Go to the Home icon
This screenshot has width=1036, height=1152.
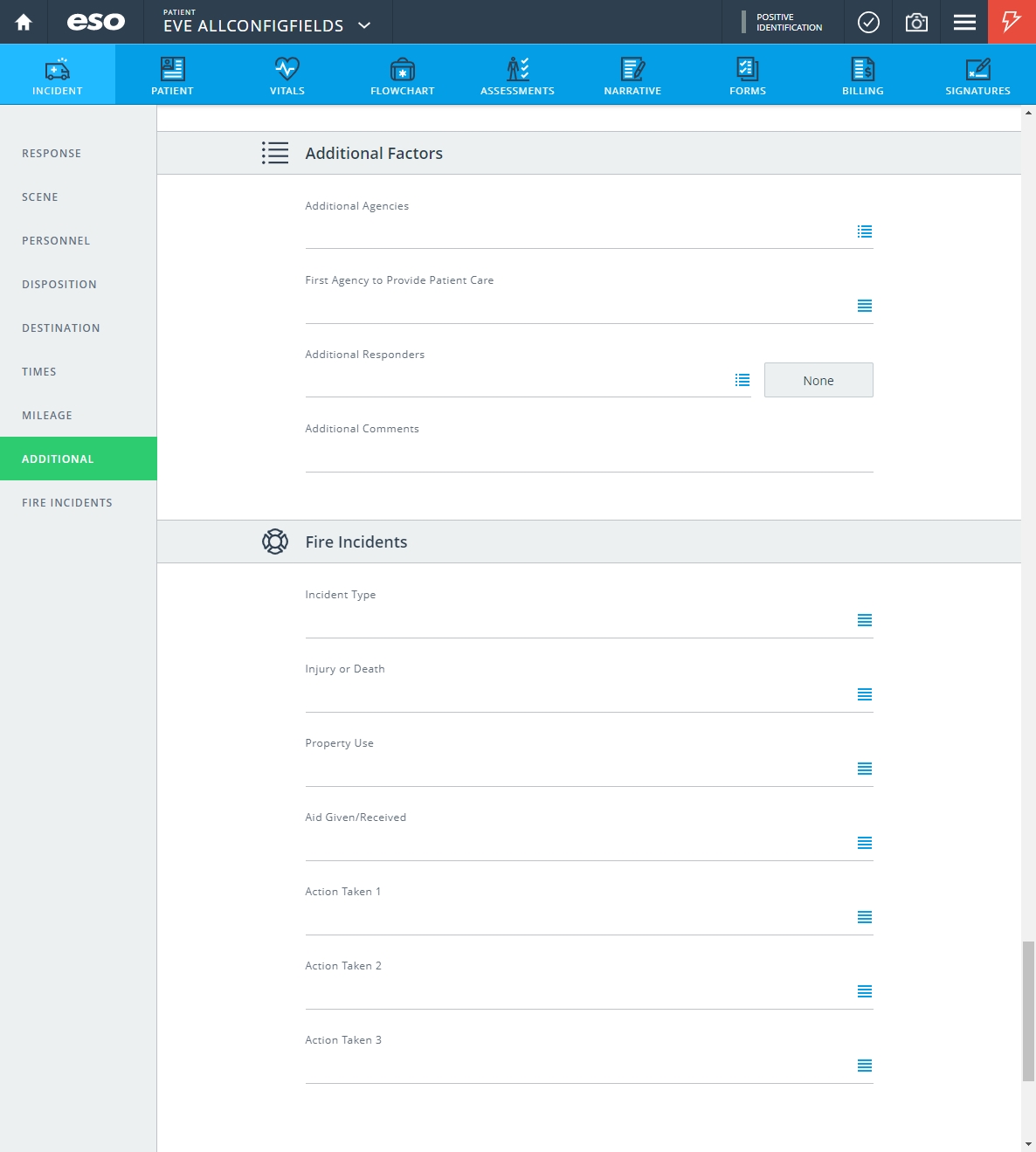pos(24,22)
